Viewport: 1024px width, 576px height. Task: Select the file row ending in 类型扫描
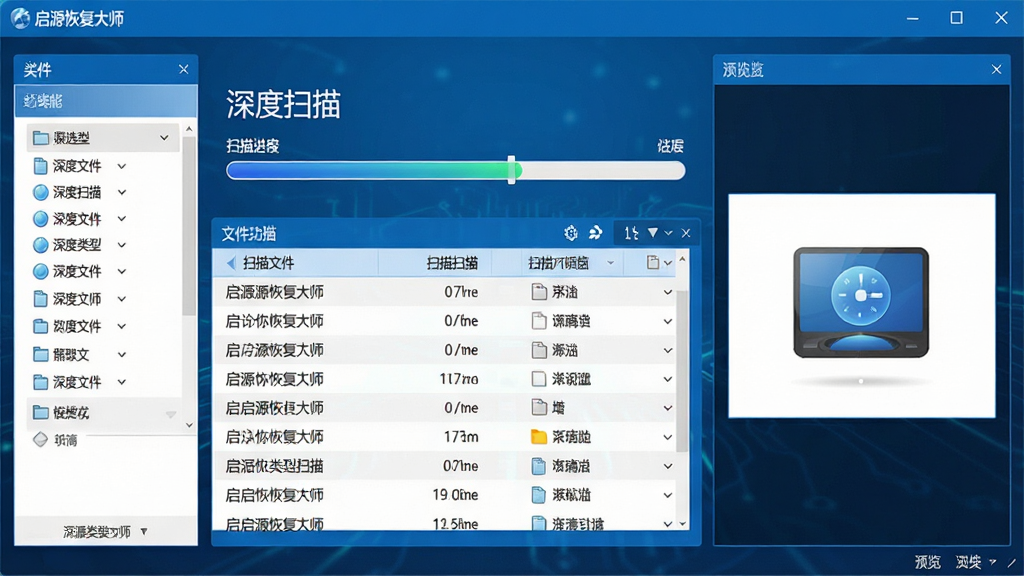point(443,466)
